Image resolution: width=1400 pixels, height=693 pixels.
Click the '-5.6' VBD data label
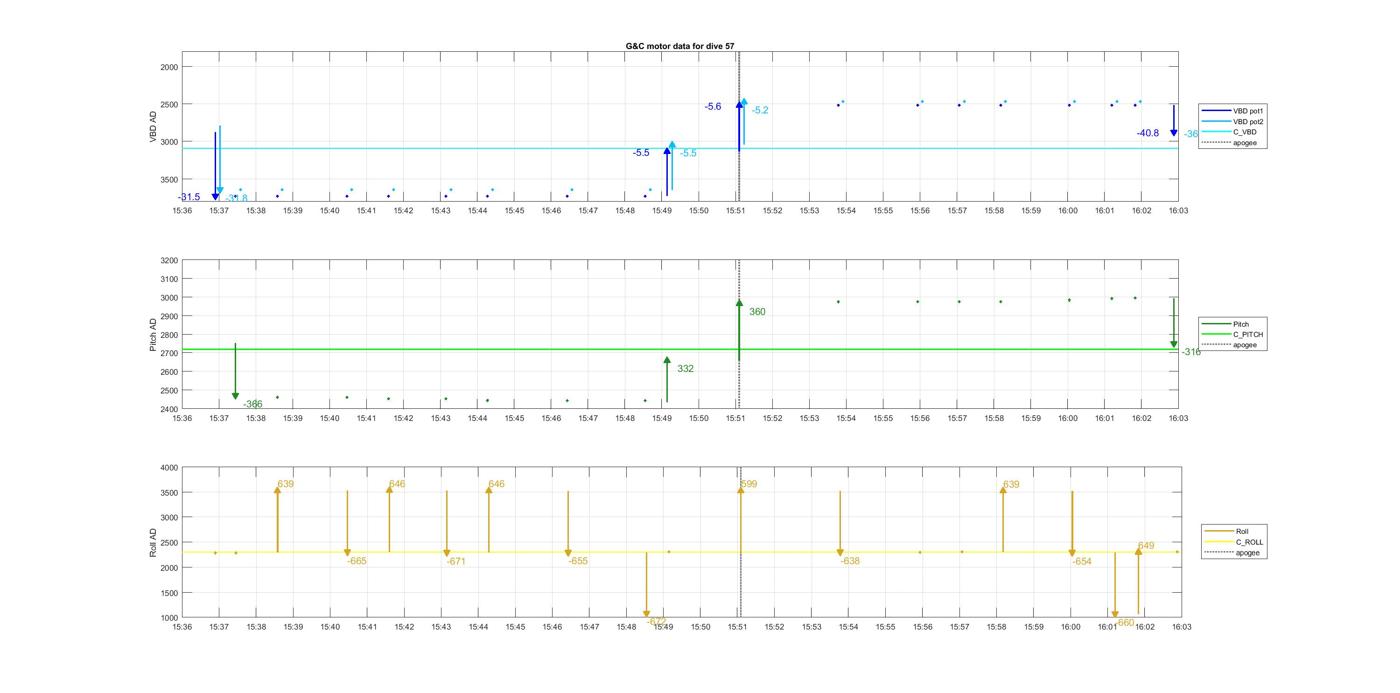pos(713,106)
